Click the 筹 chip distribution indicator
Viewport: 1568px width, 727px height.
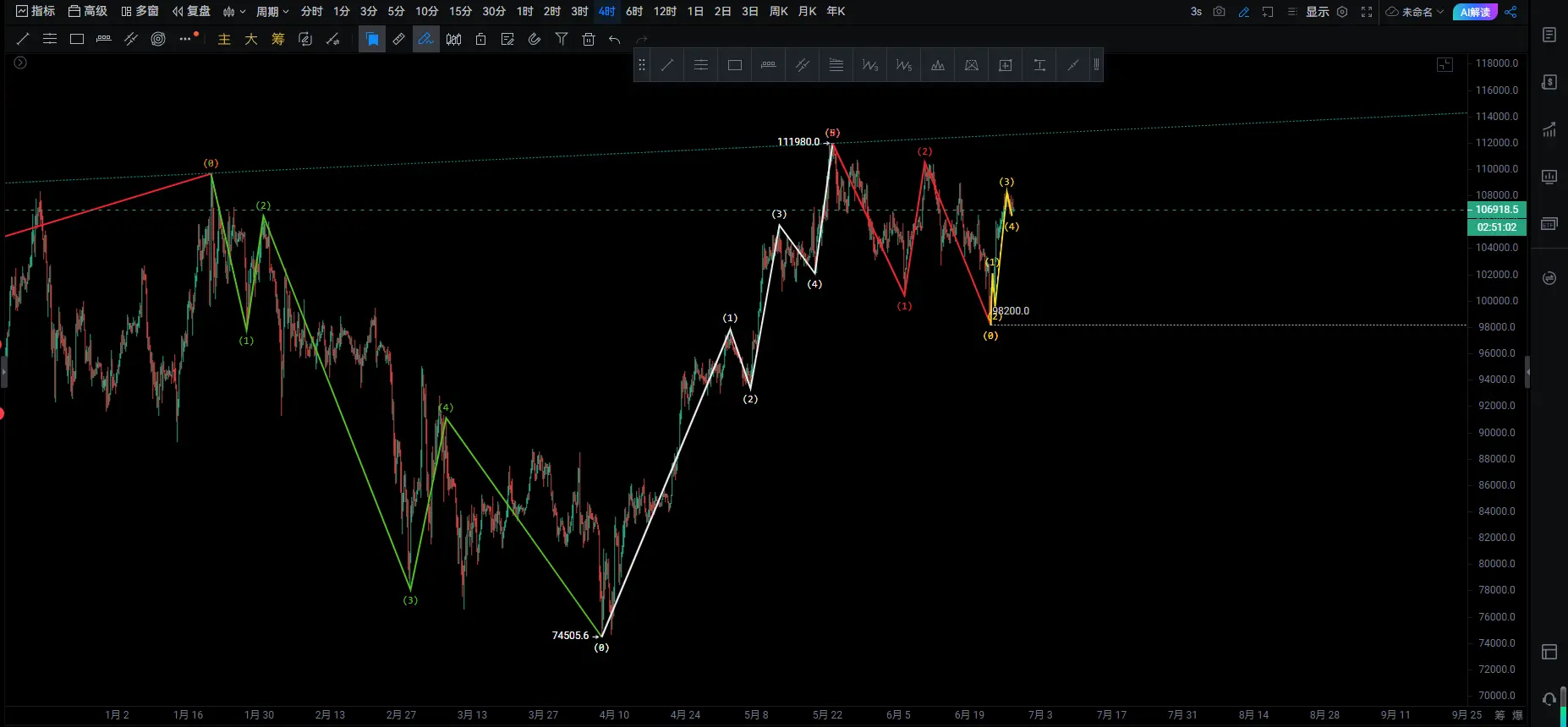point(278,39)
